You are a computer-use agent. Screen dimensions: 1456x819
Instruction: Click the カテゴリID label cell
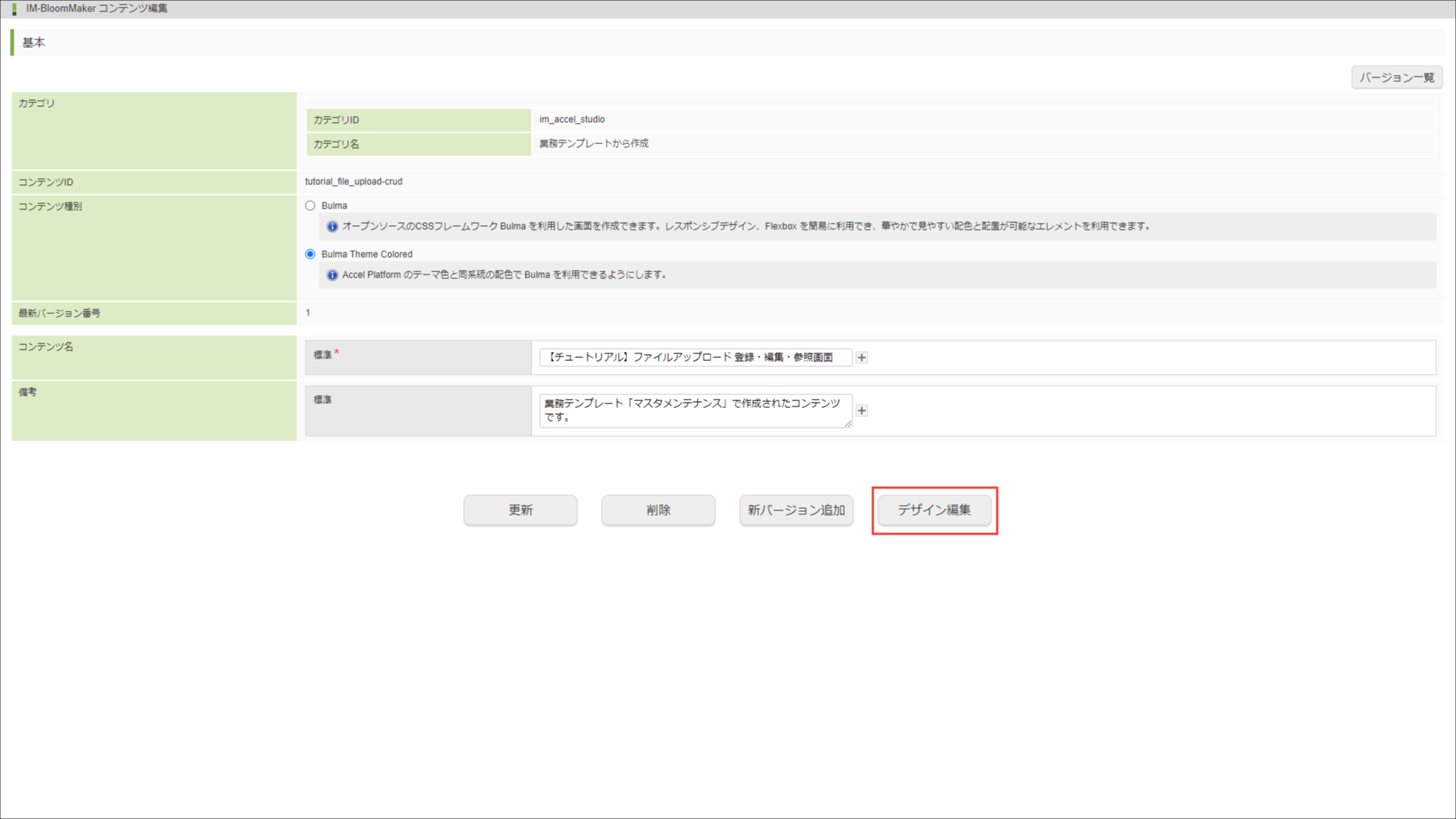point(418,120)
